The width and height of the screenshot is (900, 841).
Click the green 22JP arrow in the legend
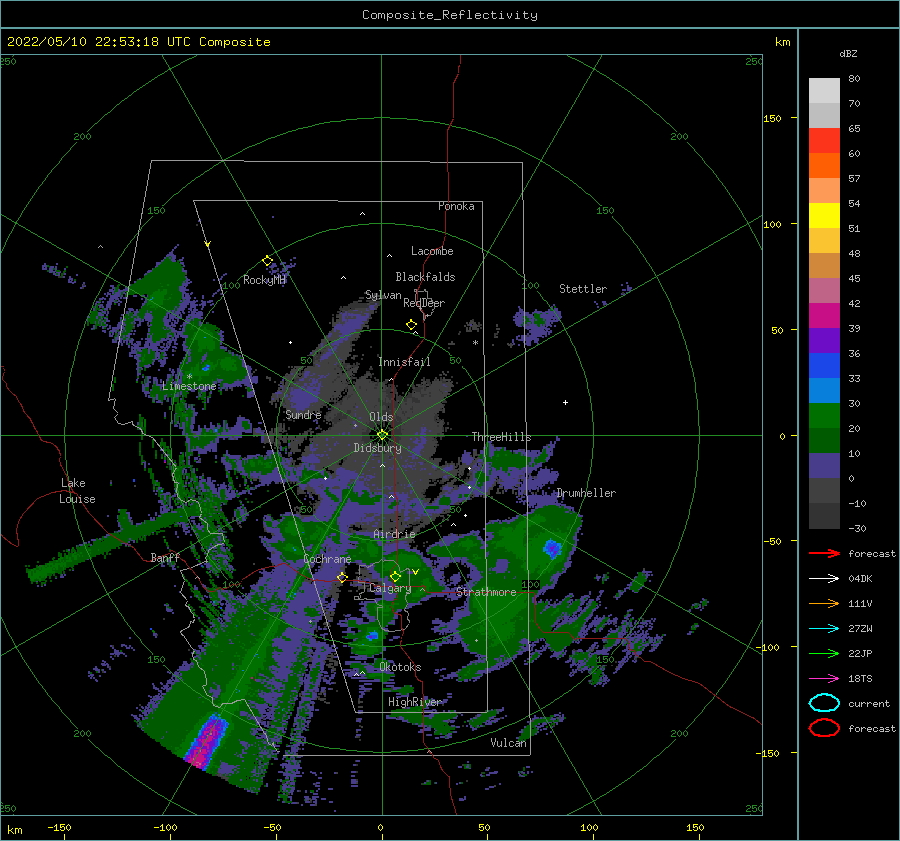point(824,653)
